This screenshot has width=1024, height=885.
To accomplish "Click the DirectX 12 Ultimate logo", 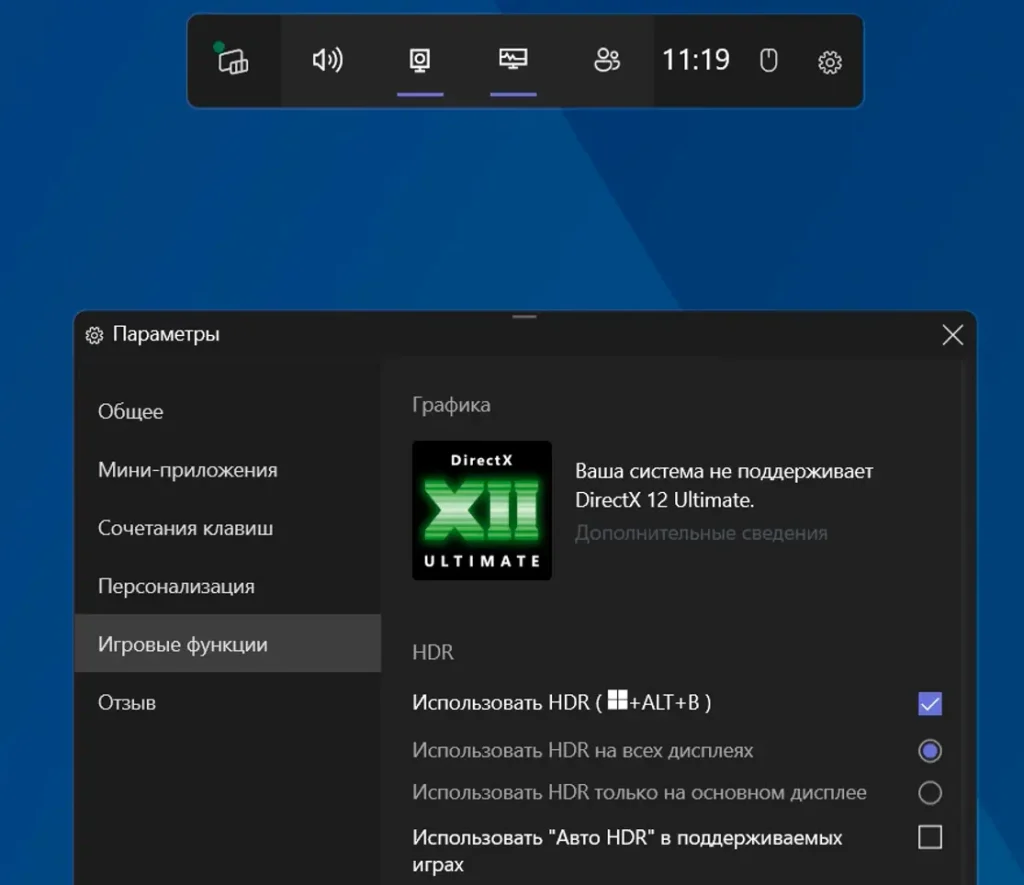I will pos(482,510).
